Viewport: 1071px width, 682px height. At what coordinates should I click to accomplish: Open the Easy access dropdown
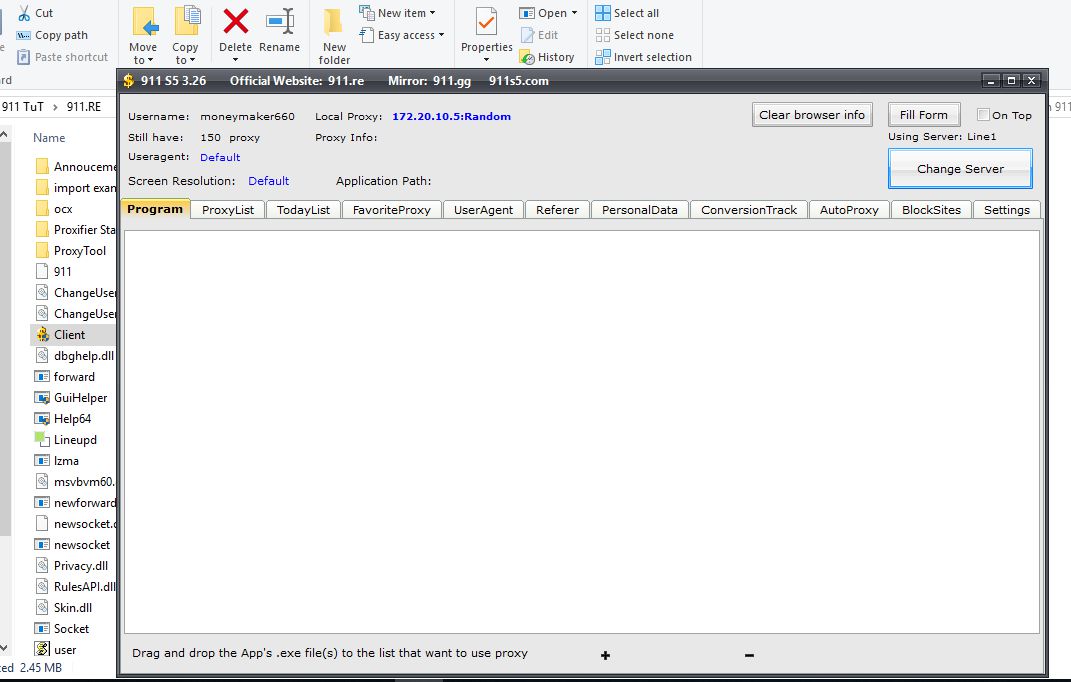(x=402, y=35)
